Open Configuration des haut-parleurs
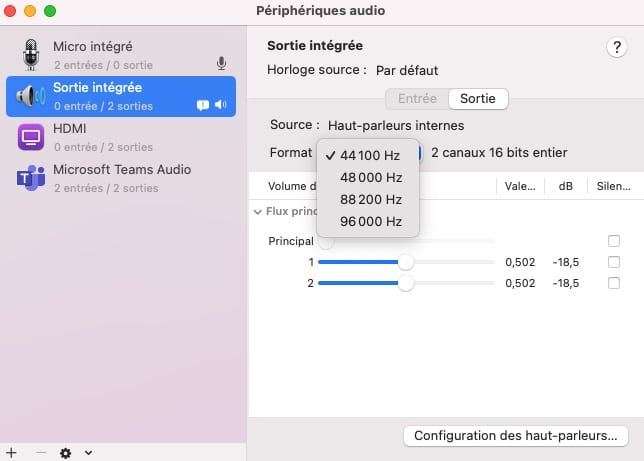Viewport: 644px width, 461px height. click(x=515, y=436)
